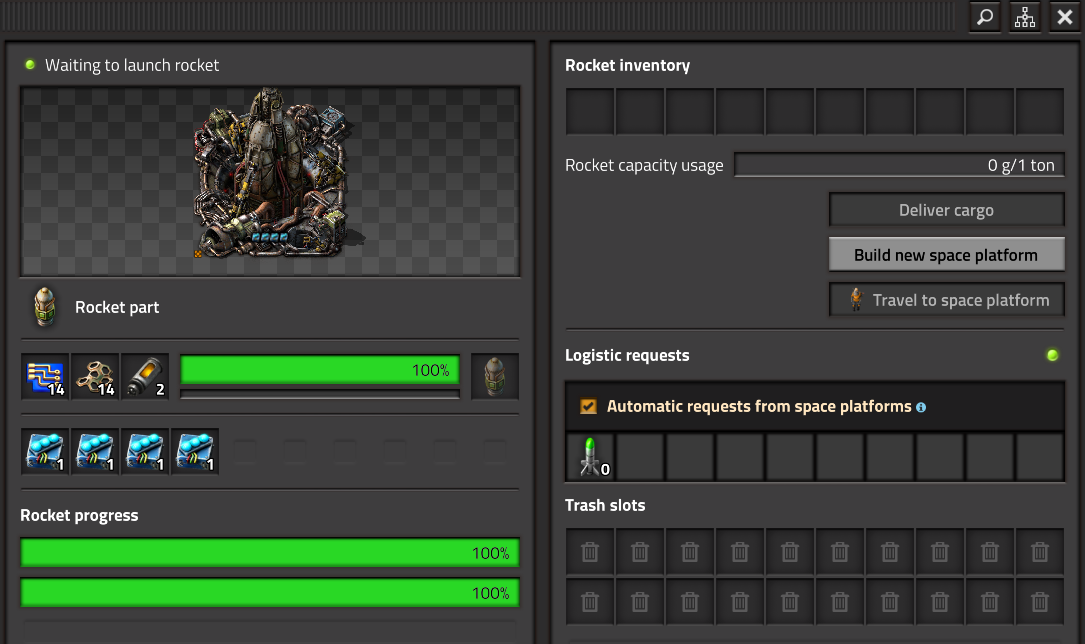1085x644 pixels.
Task: Click the rocket silo request slot
Action: pos(590,457)
